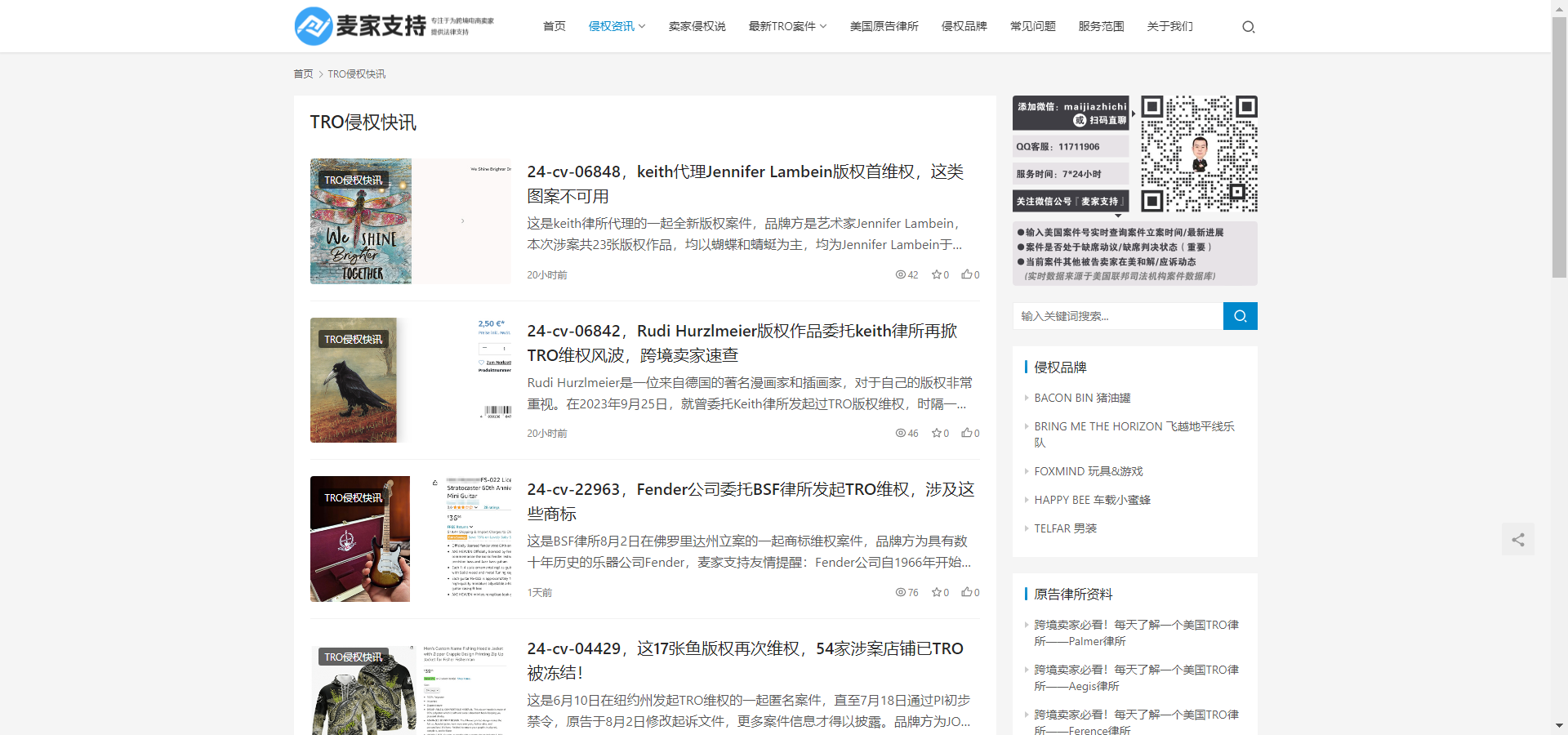Click the 20小时前 timestamp of 24-cv-06848 article
The width and height of the screenshot is (1568, 735).
[x=547, y=275]
